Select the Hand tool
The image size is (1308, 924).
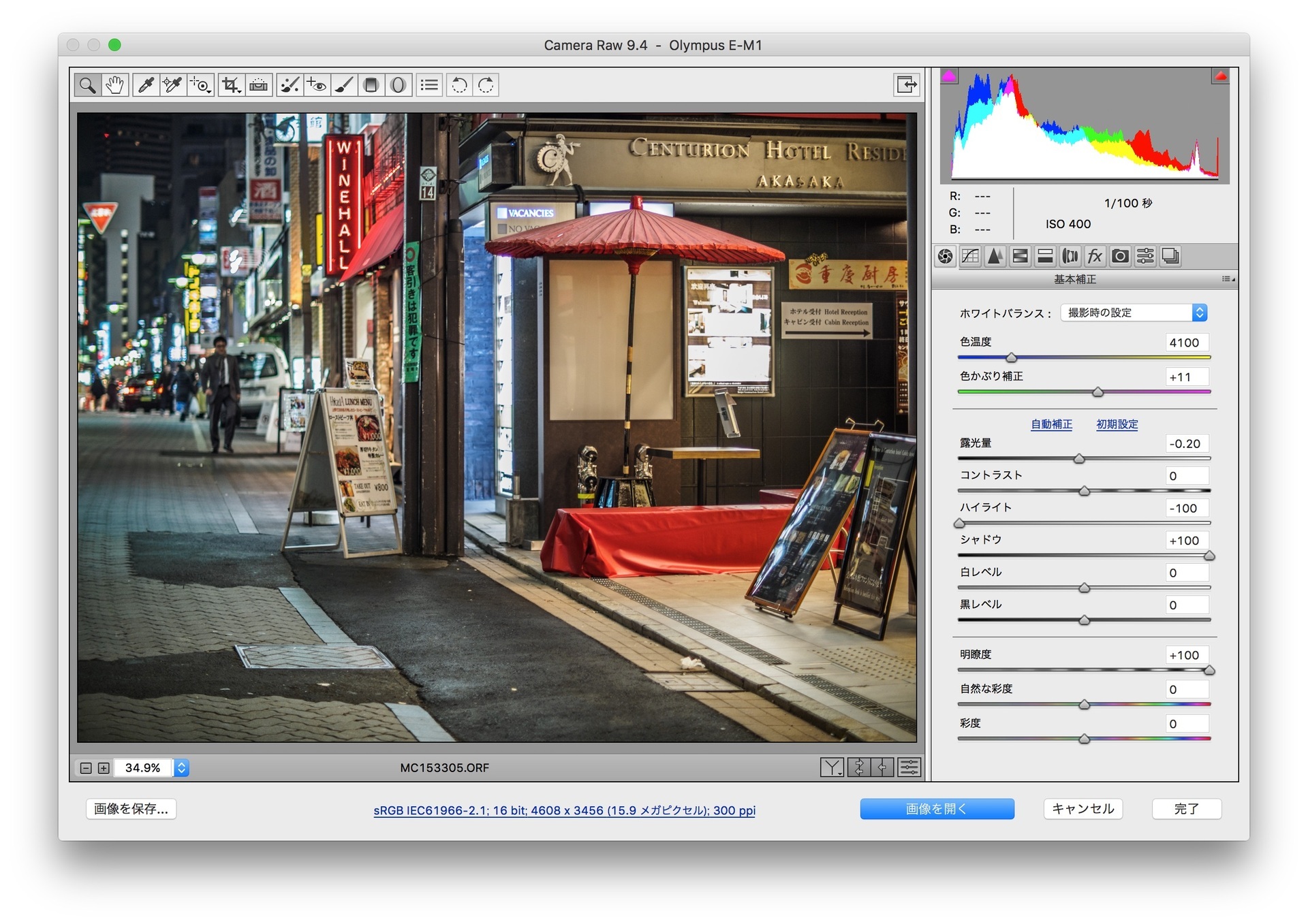point(115,85)
